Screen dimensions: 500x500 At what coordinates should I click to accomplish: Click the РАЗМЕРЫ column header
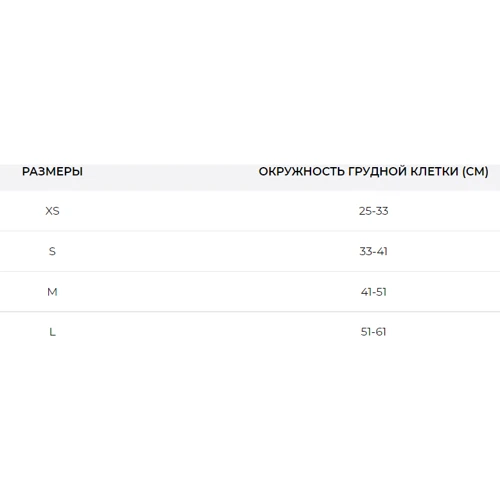click(52, 171)
